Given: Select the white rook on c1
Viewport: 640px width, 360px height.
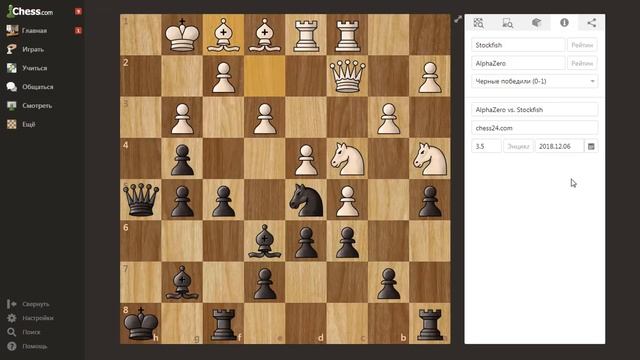Looking at the screenshot, I should click(347, 35).
